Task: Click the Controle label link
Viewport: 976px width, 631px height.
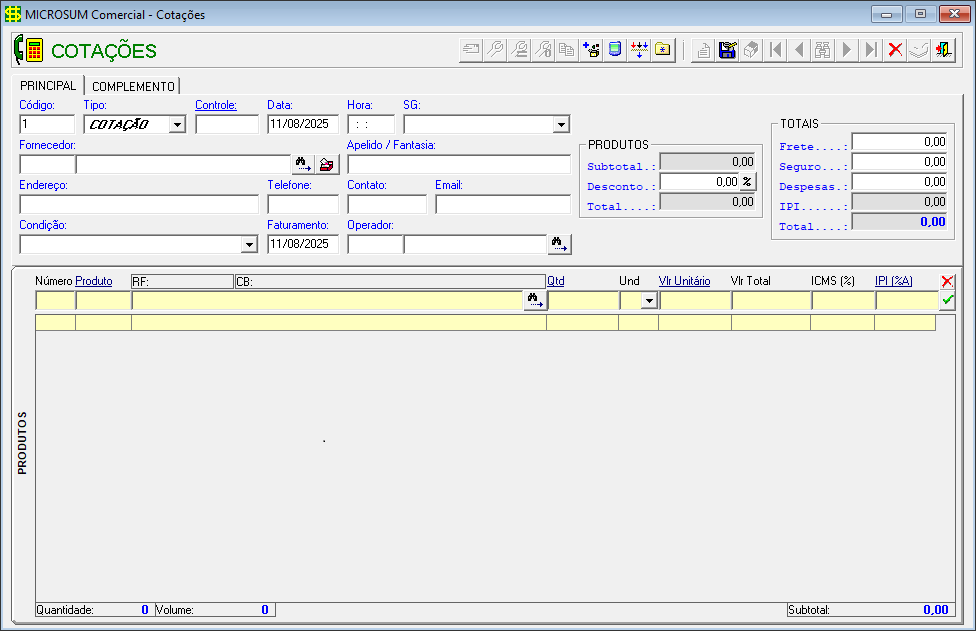Action: coord(215,105)
